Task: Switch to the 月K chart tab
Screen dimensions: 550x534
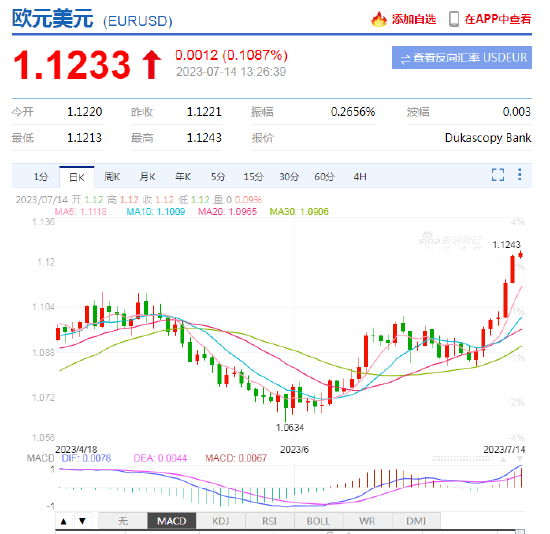Action: click(x=148, y=177)
